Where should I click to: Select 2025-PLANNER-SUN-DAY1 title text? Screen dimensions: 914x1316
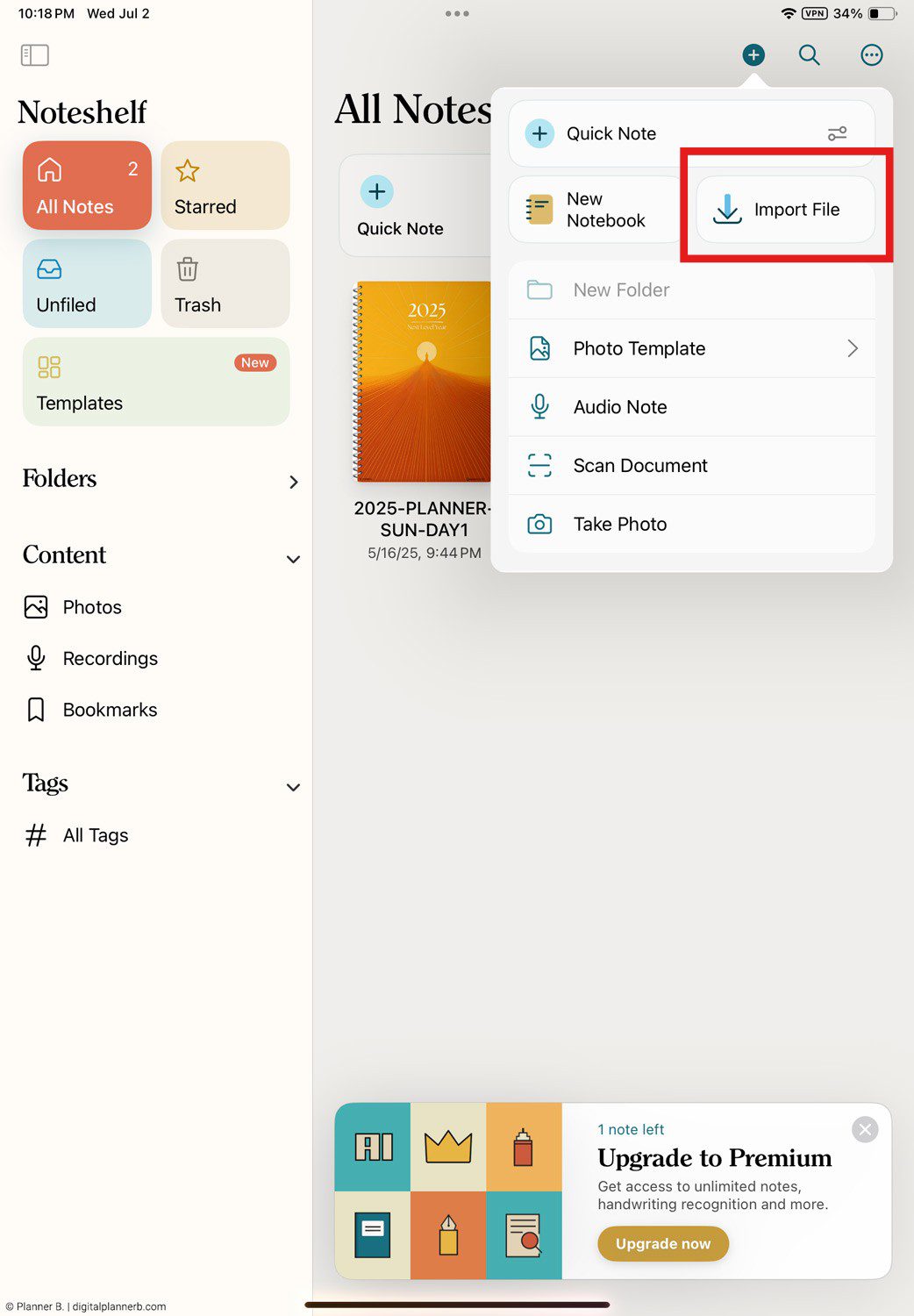423,519
